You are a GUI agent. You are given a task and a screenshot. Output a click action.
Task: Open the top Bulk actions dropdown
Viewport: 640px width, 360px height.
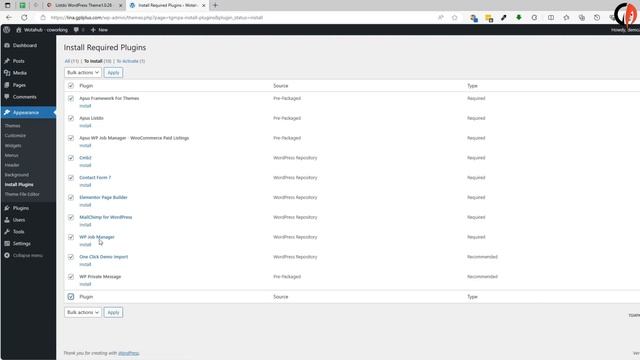(x=83, y=72)
